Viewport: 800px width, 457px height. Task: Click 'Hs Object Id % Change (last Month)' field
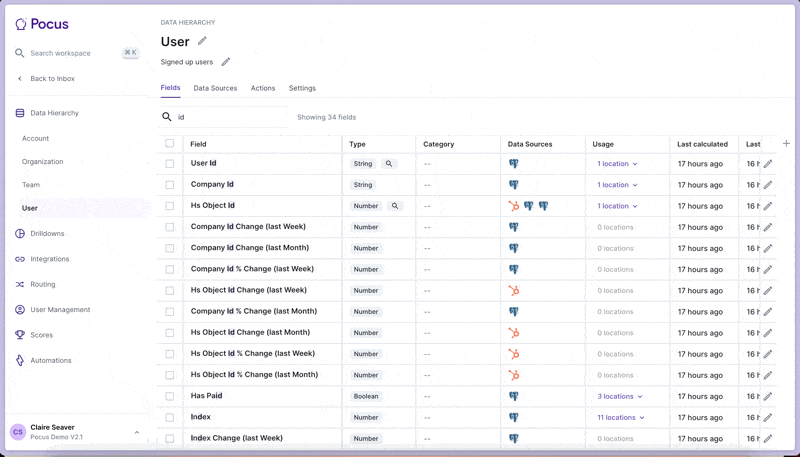click(254, 374)
